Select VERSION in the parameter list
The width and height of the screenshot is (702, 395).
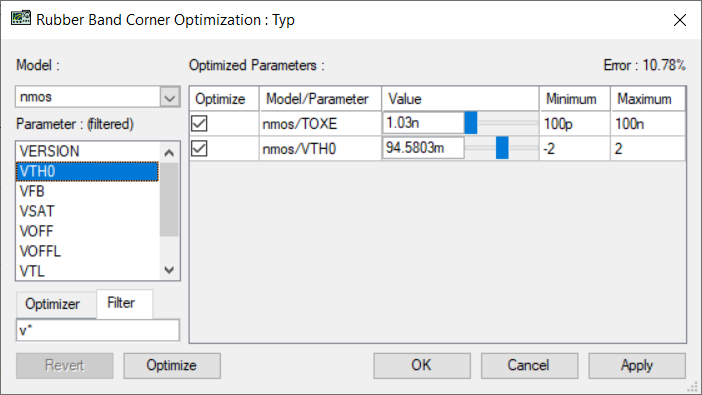tap(87, 151)
